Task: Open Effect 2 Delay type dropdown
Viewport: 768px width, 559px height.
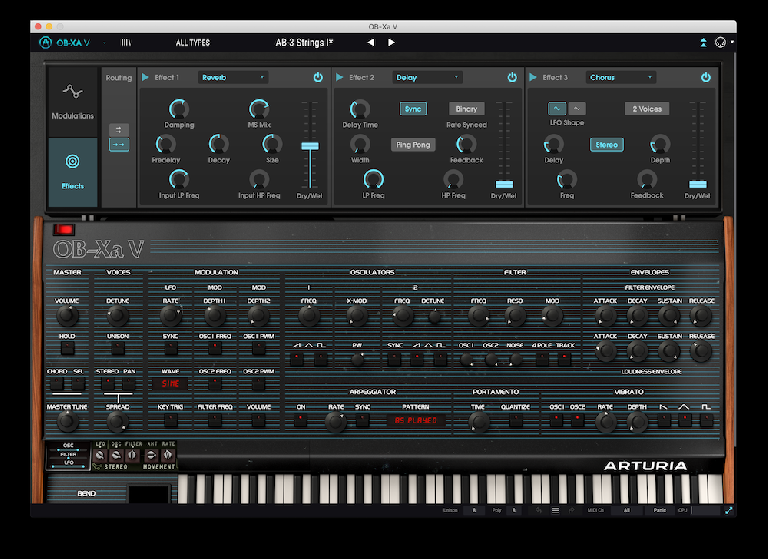Action: tap(427, 77)
